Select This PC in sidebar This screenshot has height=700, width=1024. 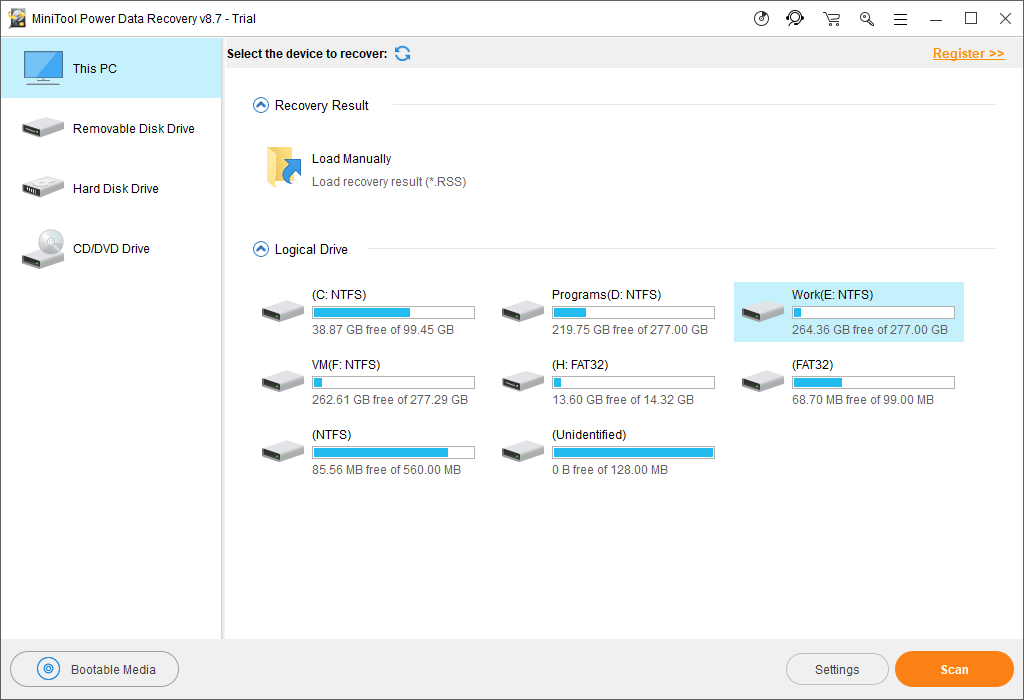pyautogui.click(x=111, y=69)
